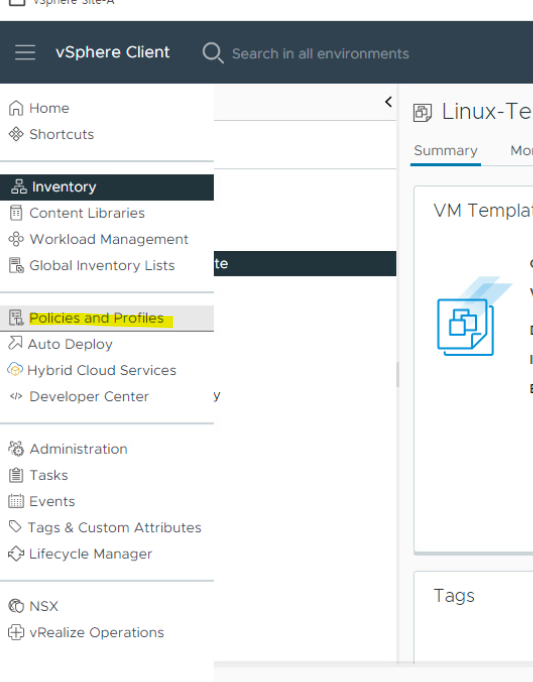Click the vRealize Operations plus icon
This screenshot has width=533, height=682.
[16, 632]
